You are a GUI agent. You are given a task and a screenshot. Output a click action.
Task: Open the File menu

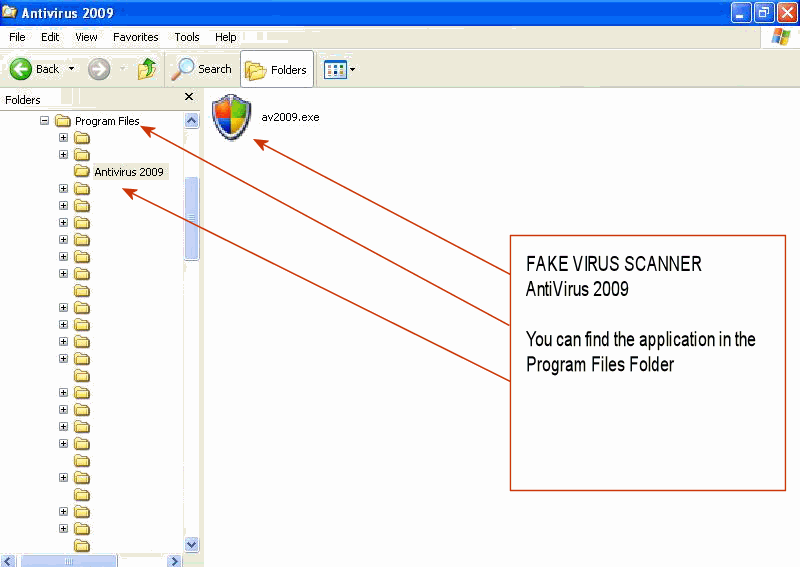click(x=17, y=37)
